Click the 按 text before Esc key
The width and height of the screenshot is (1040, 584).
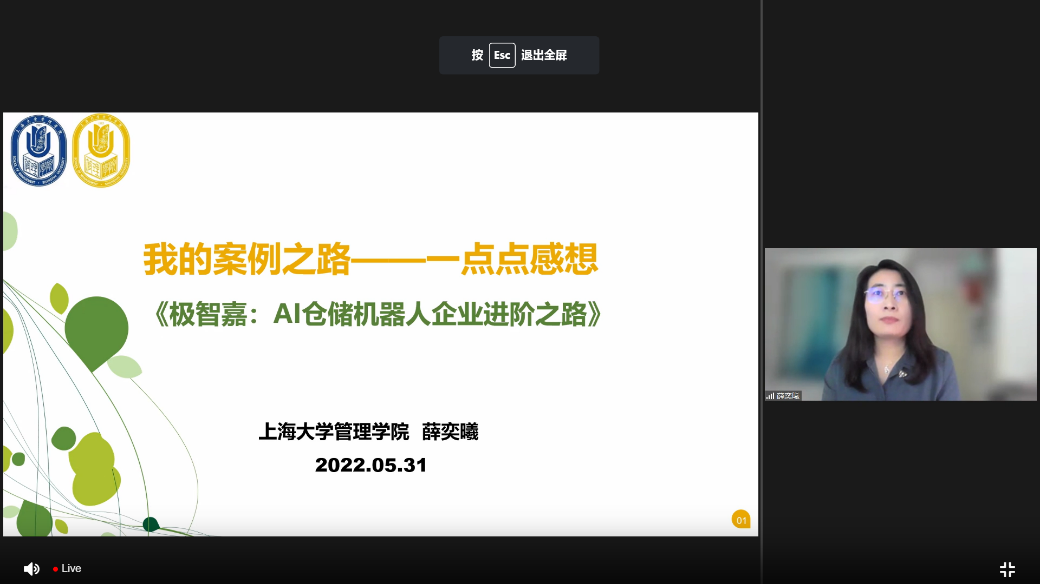[477, 55]
